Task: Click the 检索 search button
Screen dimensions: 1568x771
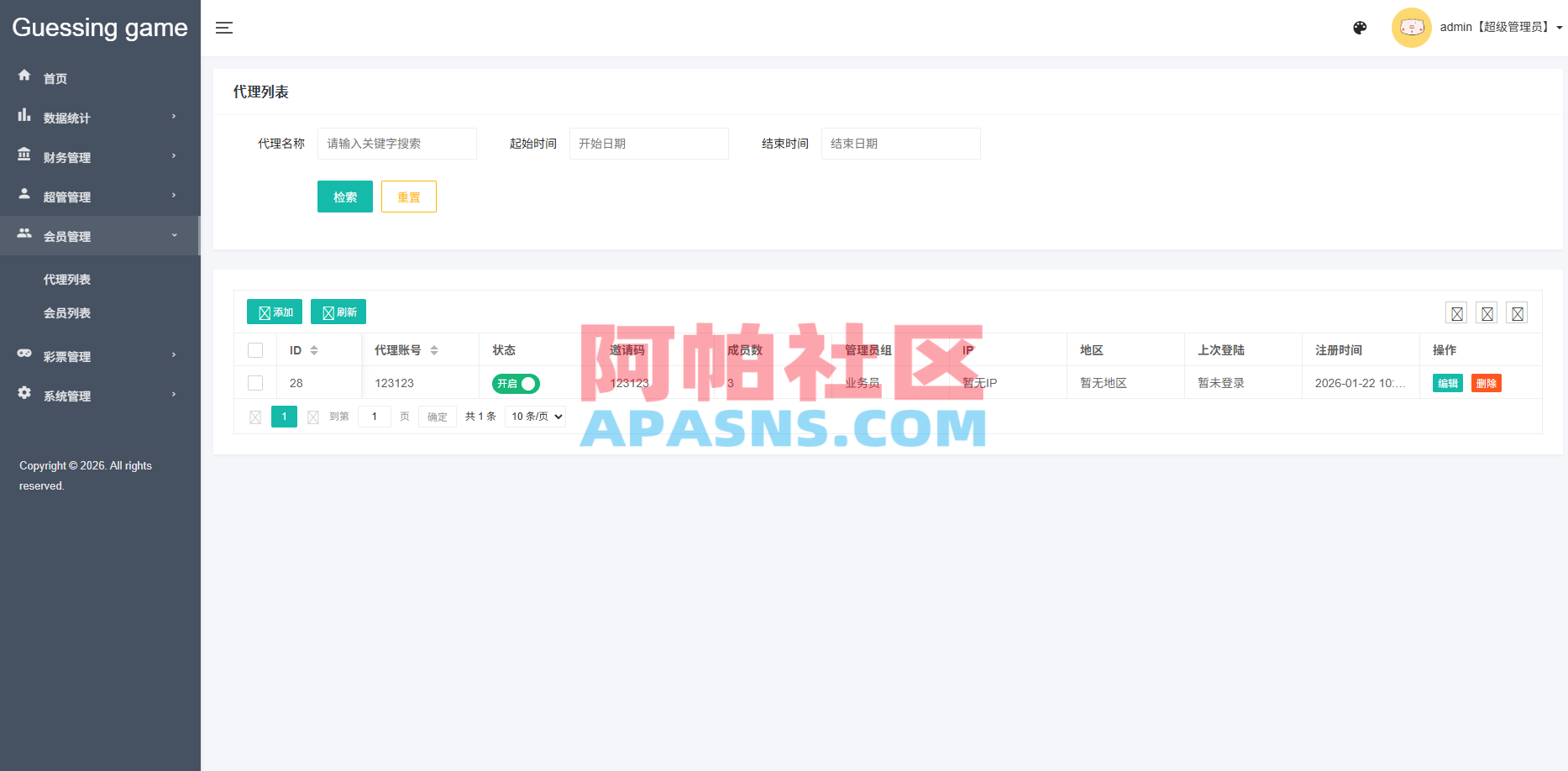Action: pos(345,197)
